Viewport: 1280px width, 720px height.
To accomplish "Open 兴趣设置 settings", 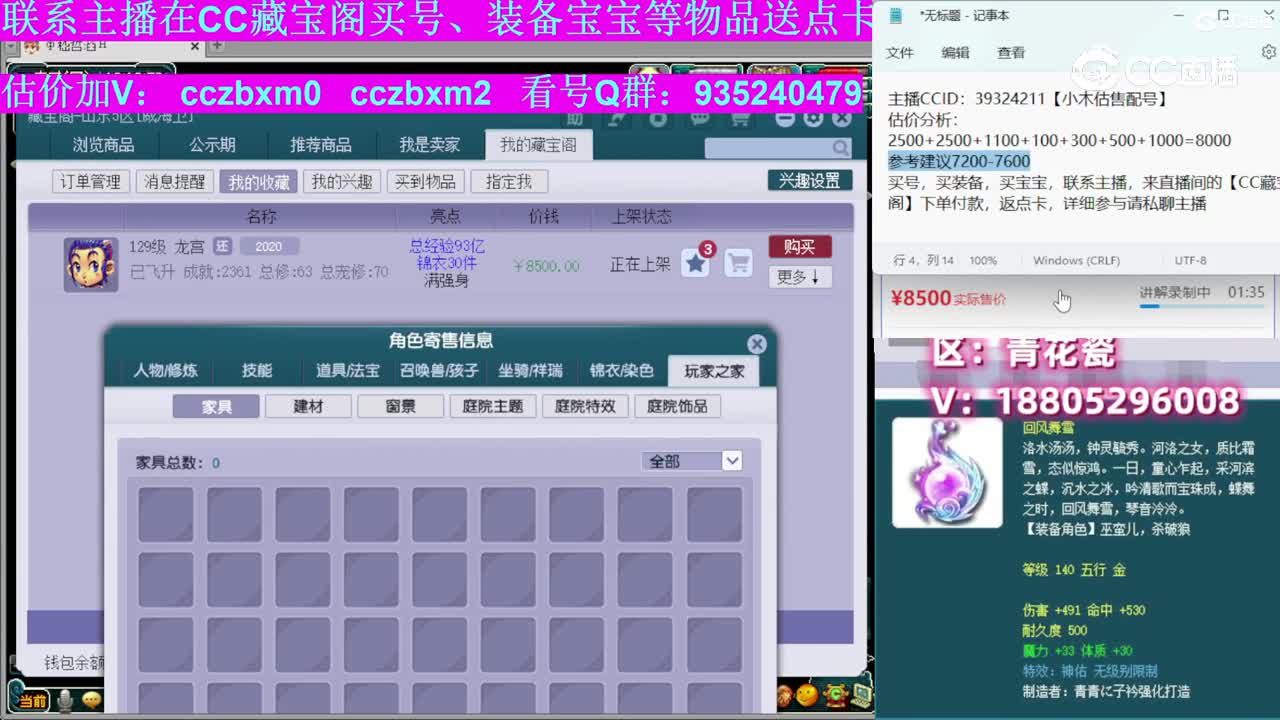I will point(810,180).
